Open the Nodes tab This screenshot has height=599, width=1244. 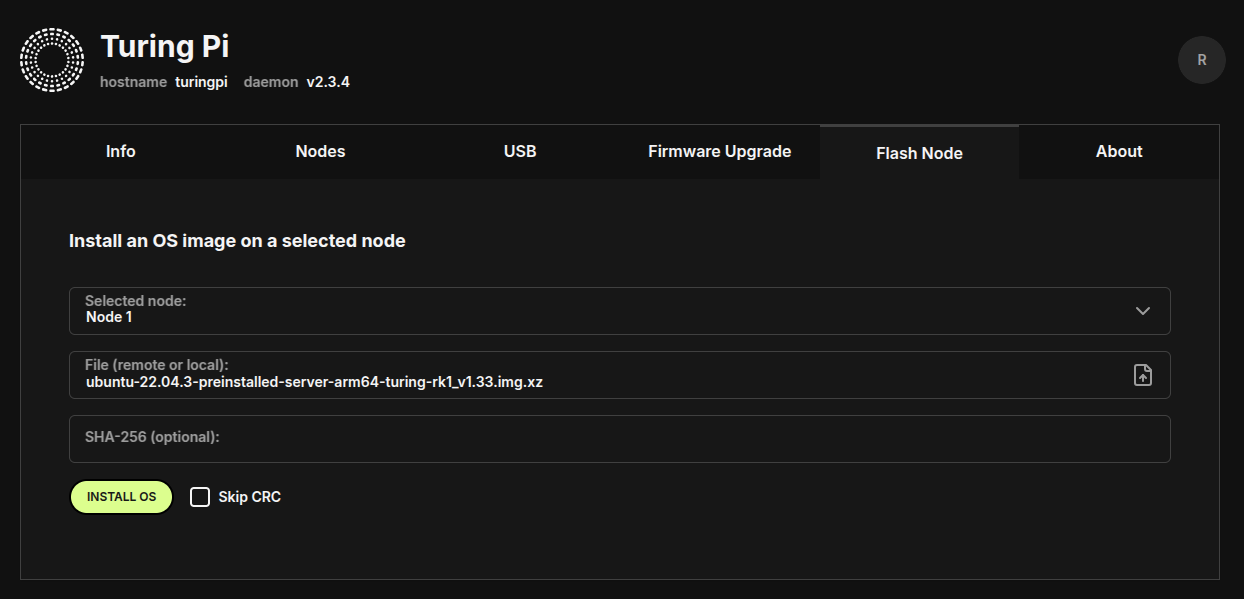[x=320, y=152]
